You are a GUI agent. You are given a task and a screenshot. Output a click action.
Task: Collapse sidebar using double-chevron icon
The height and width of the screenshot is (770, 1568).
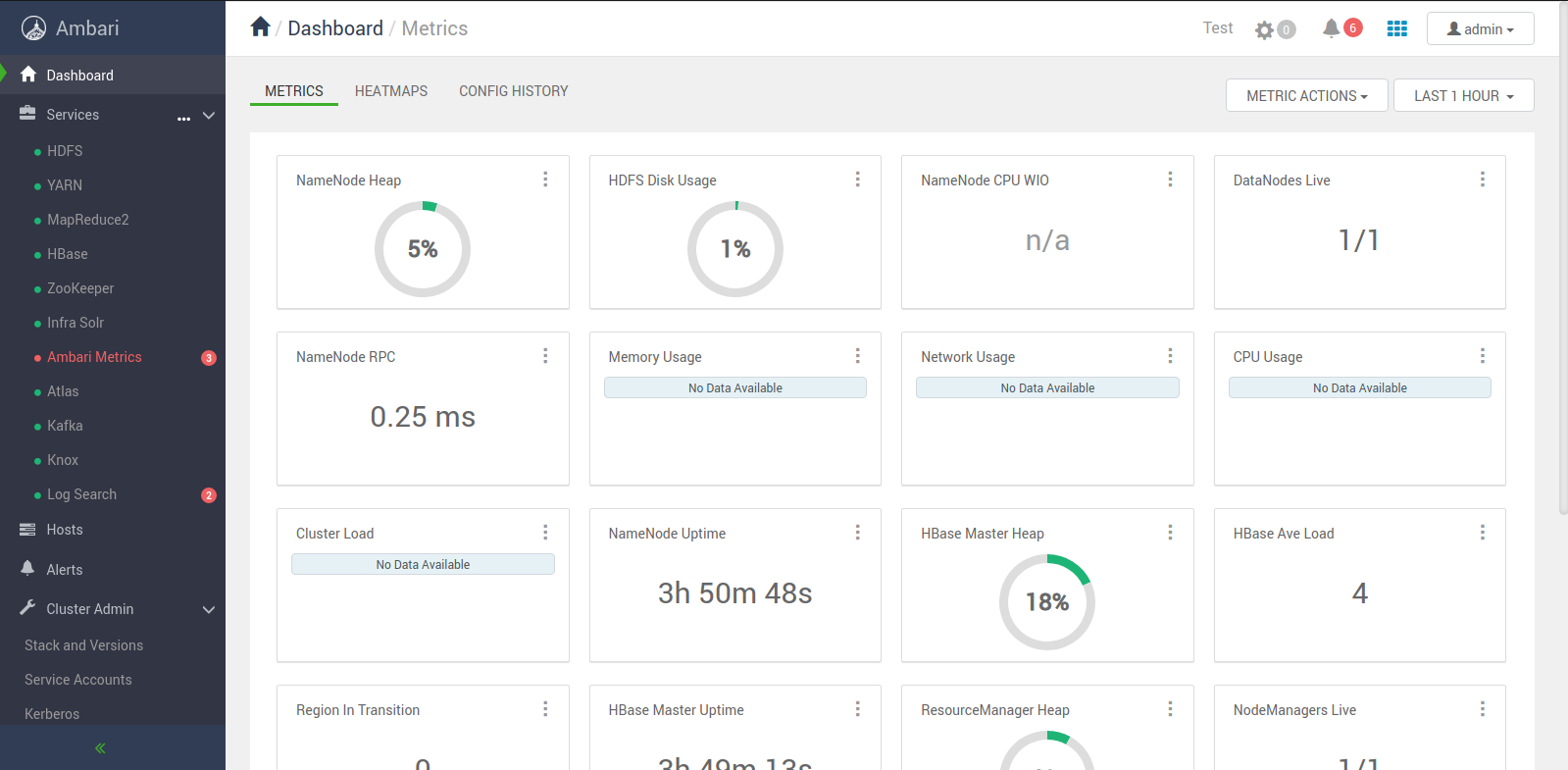[x=100, y=747]
